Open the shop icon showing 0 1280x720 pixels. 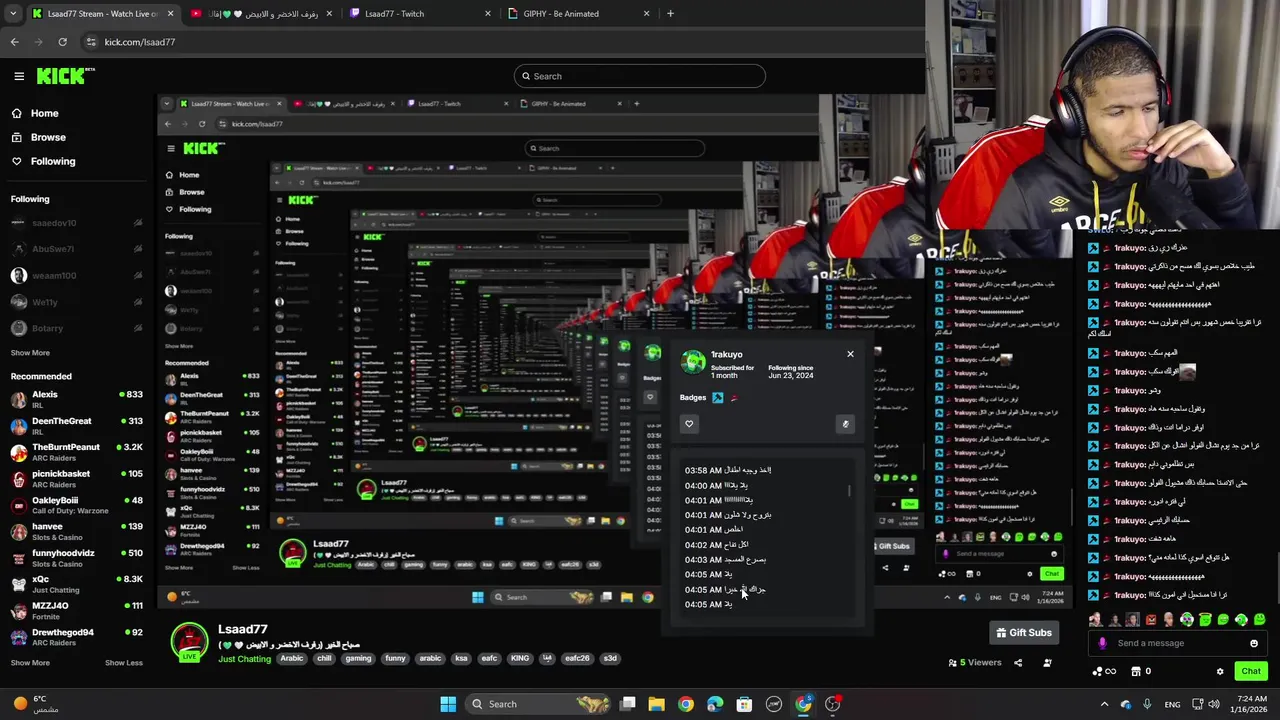1140,671
